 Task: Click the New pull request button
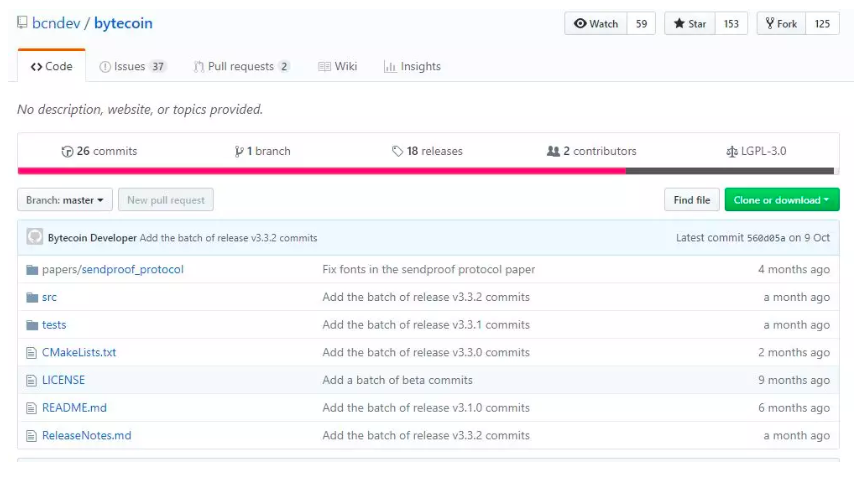coord(165,200)
